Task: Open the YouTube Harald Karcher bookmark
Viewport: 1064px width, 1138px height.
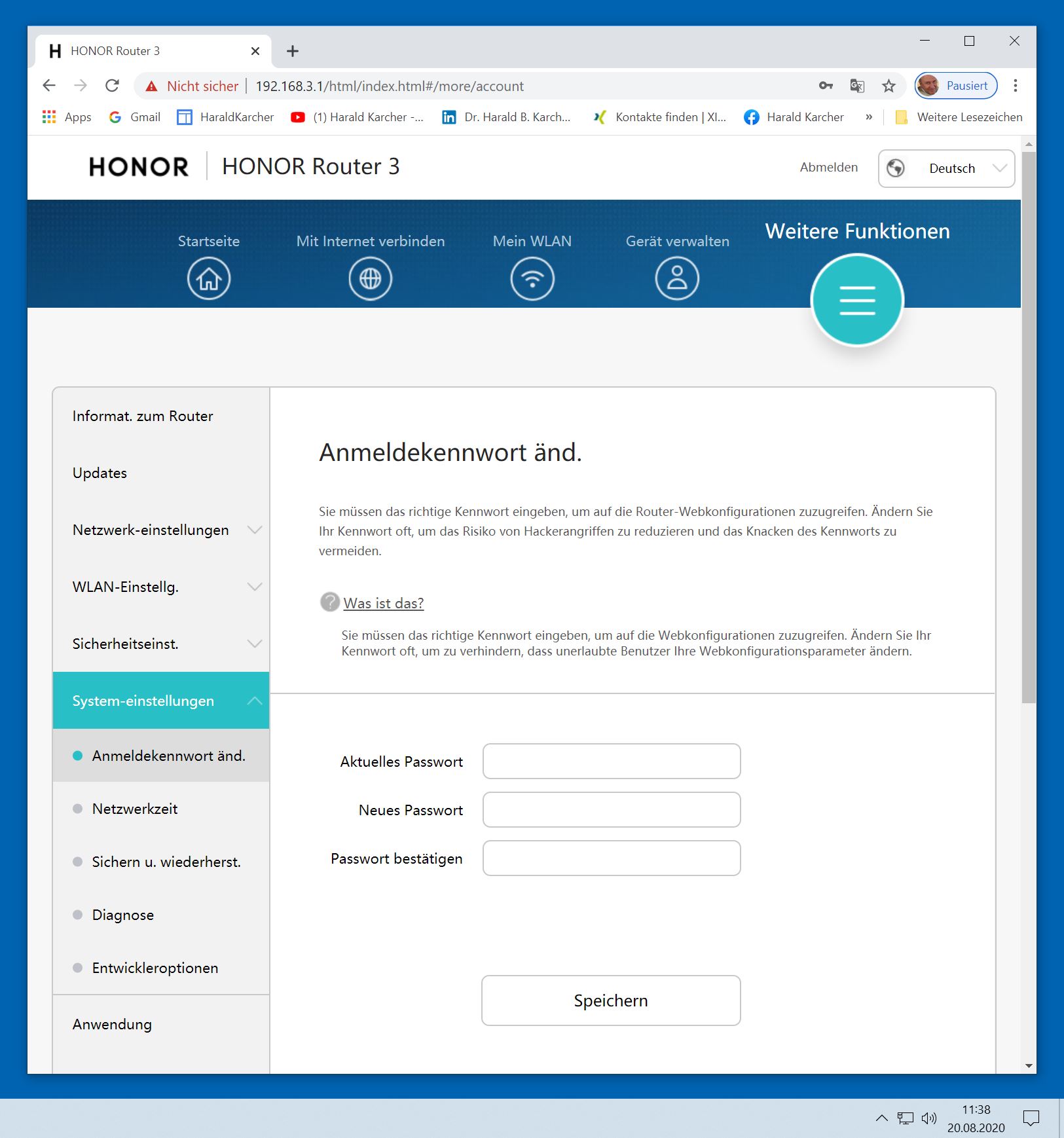Action: pyautogui.click(x=358, y=117)
